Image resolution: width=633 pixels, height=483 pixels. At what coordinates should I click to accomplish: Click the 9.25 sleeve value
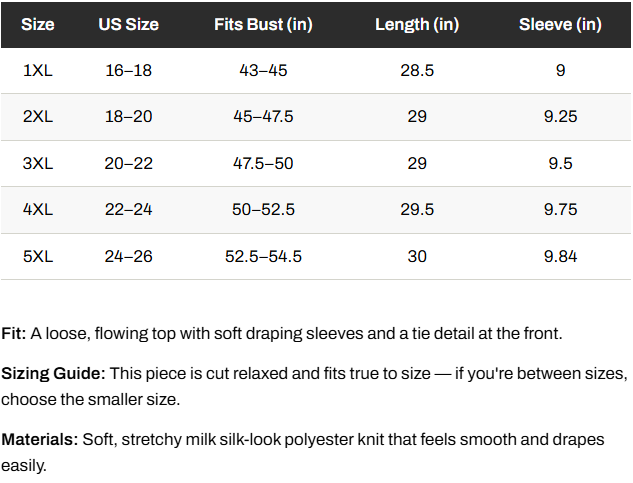tap(560, 117)
